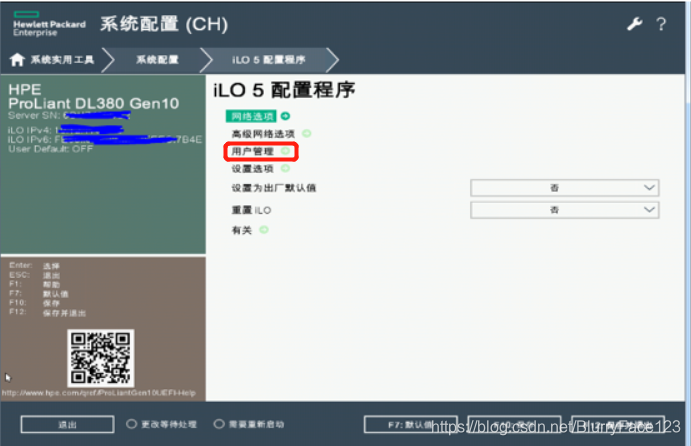Viewport: 691px width, 446px height.
Task: Open 高级网络选项 menu entry
Action: 263,134
